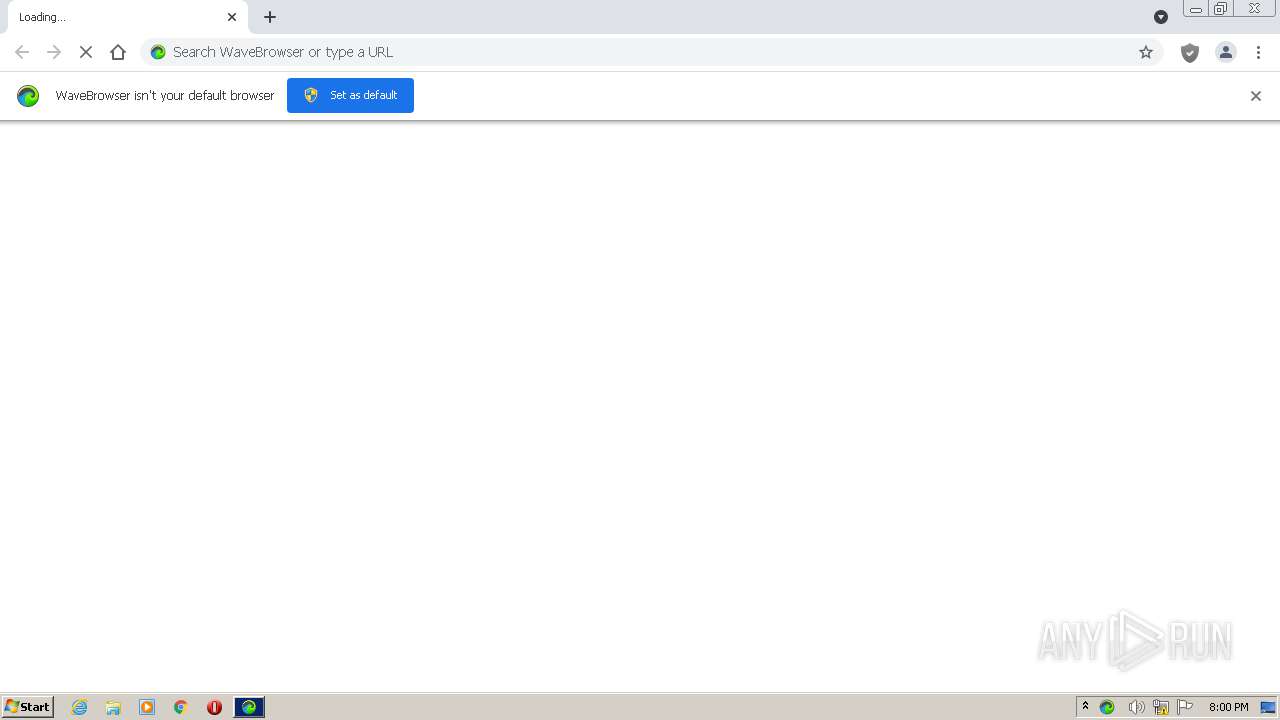The width and height of the screenshot is (1280, 720).
Task: Open the three-dot browser menu
Action: click(1258, 52)
